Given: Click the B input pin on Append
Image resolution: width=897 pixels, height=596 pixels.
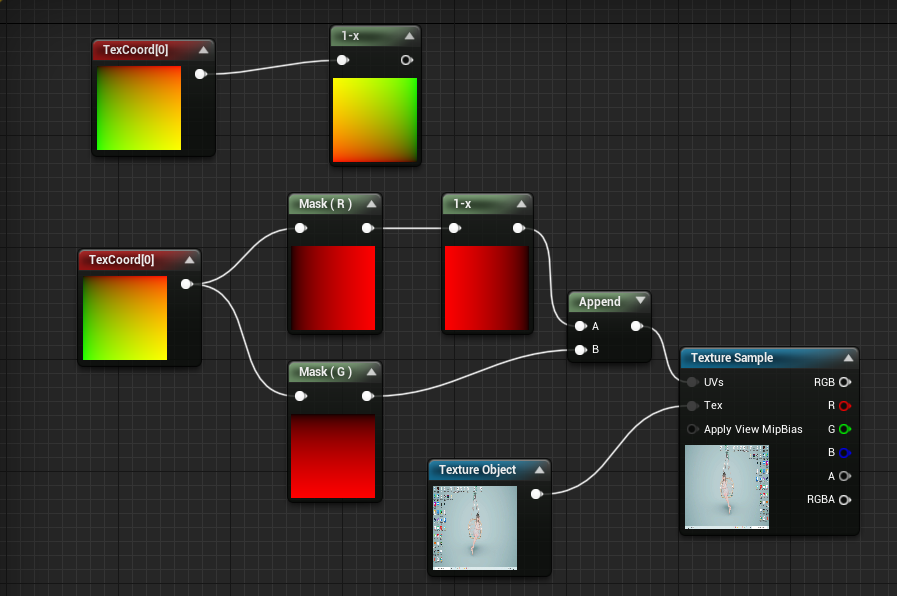Looking at the screenshot, I should point(581,349).
